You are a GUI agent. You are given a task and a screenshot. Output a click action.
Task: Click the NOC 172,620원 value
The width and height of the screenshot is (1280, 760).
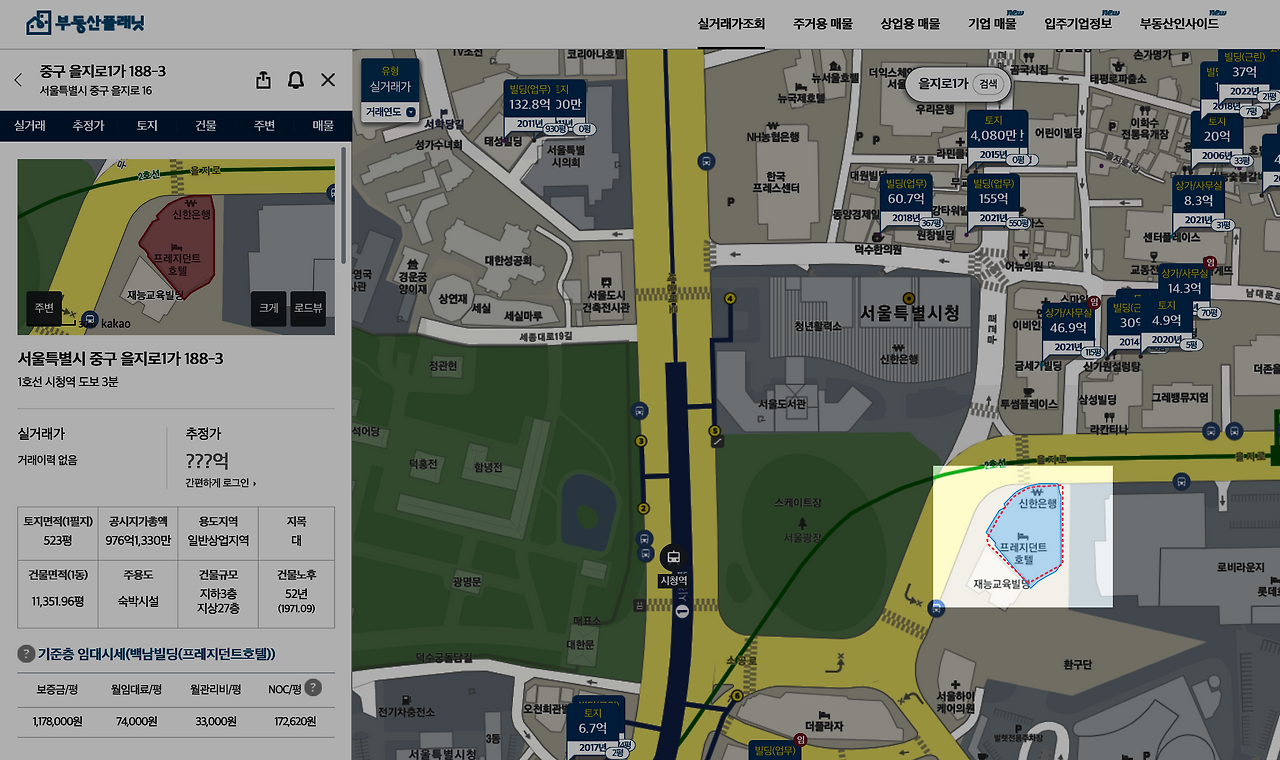(x=295, y=721)
